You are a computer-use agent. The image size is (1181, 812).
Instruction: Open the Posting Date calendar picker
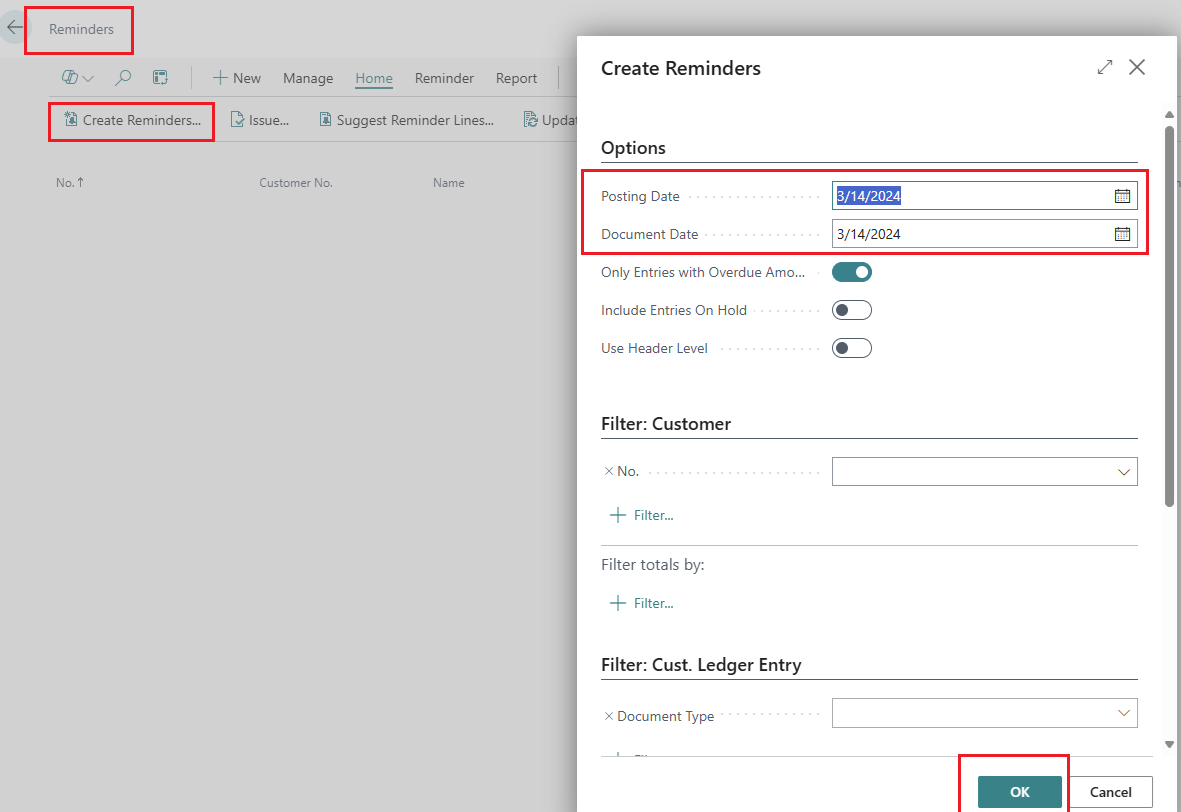click(1123, 195)
